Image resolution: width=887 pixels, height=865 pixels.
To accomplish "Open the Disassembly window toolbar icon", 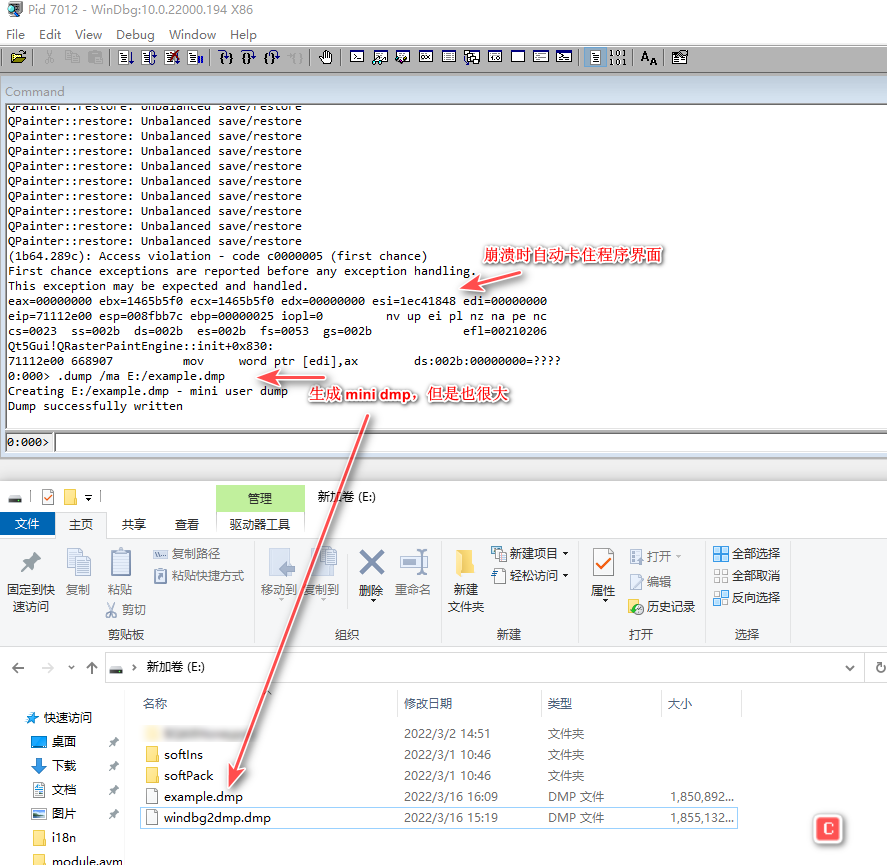I will 495,57.
